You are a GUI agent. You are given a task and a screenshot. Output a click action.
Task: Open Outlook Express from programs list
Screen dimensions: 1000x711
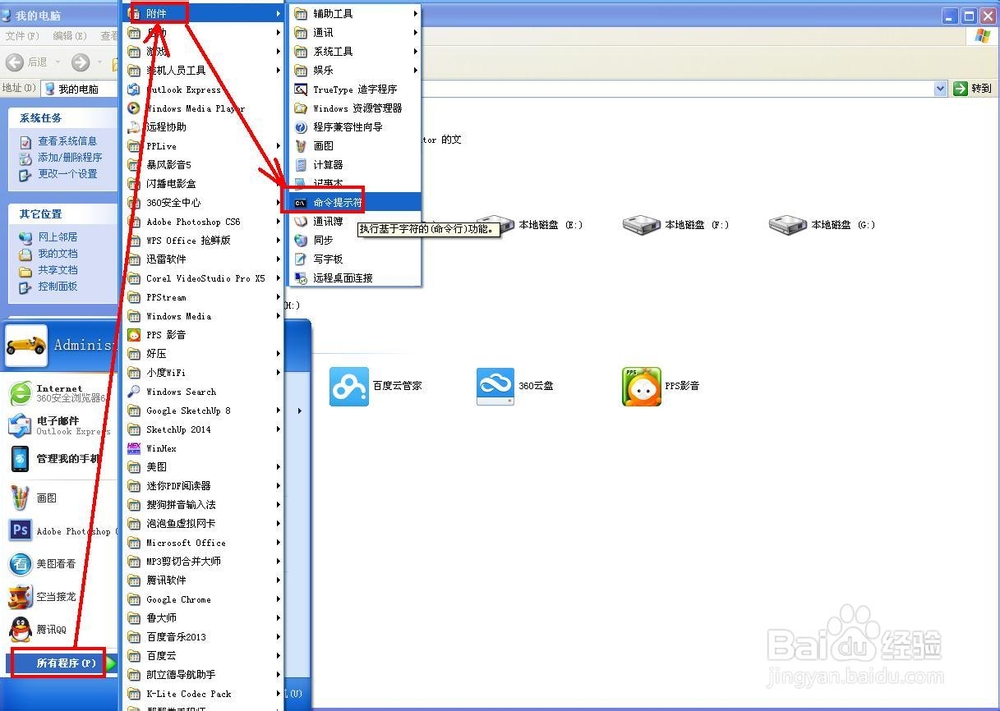pyautogui.click(x=204, y=89)
